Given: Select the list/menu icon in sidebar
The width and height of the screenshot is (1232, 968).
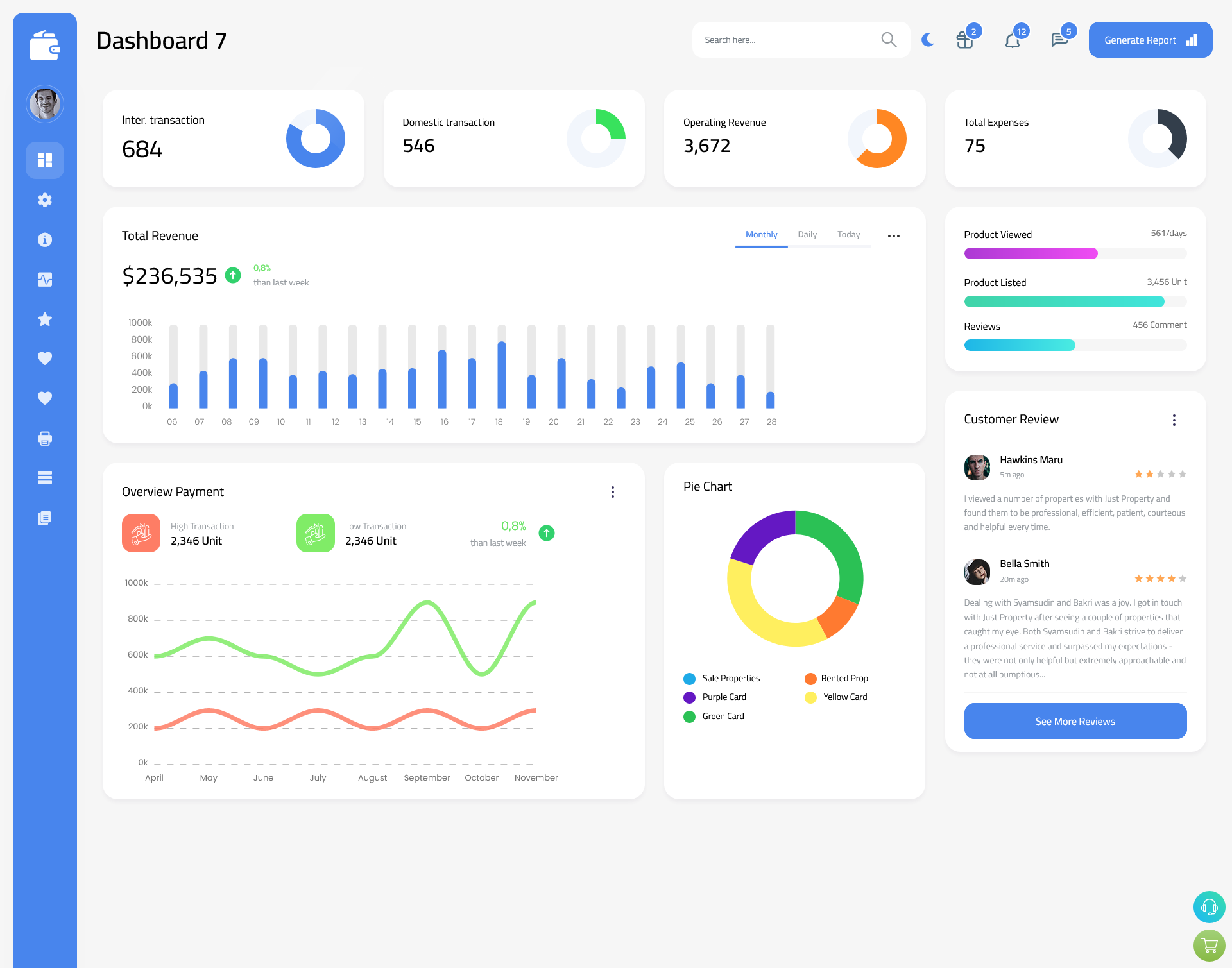Looking at the screenshot, I should [45, 478].
